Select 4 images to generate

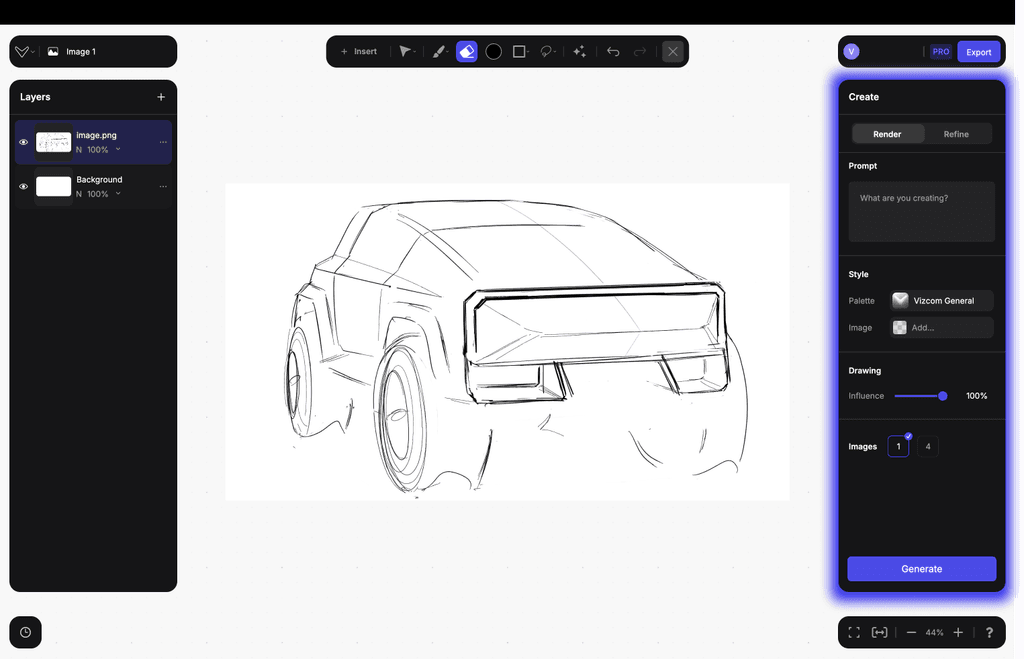(928, 446)
